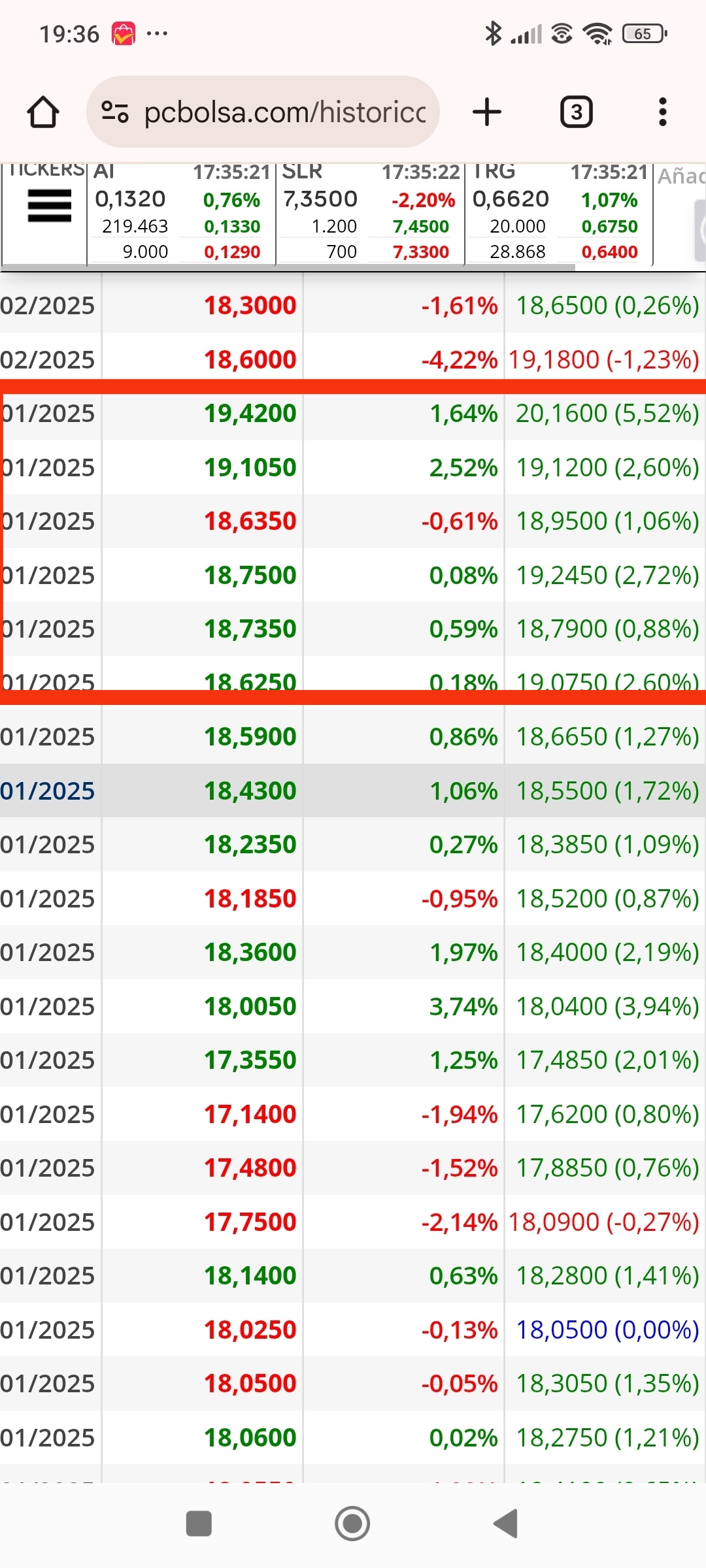Tap the pcbolsa.com address bar
Screen dimensions: 706x1568
(x=263, y=112)
